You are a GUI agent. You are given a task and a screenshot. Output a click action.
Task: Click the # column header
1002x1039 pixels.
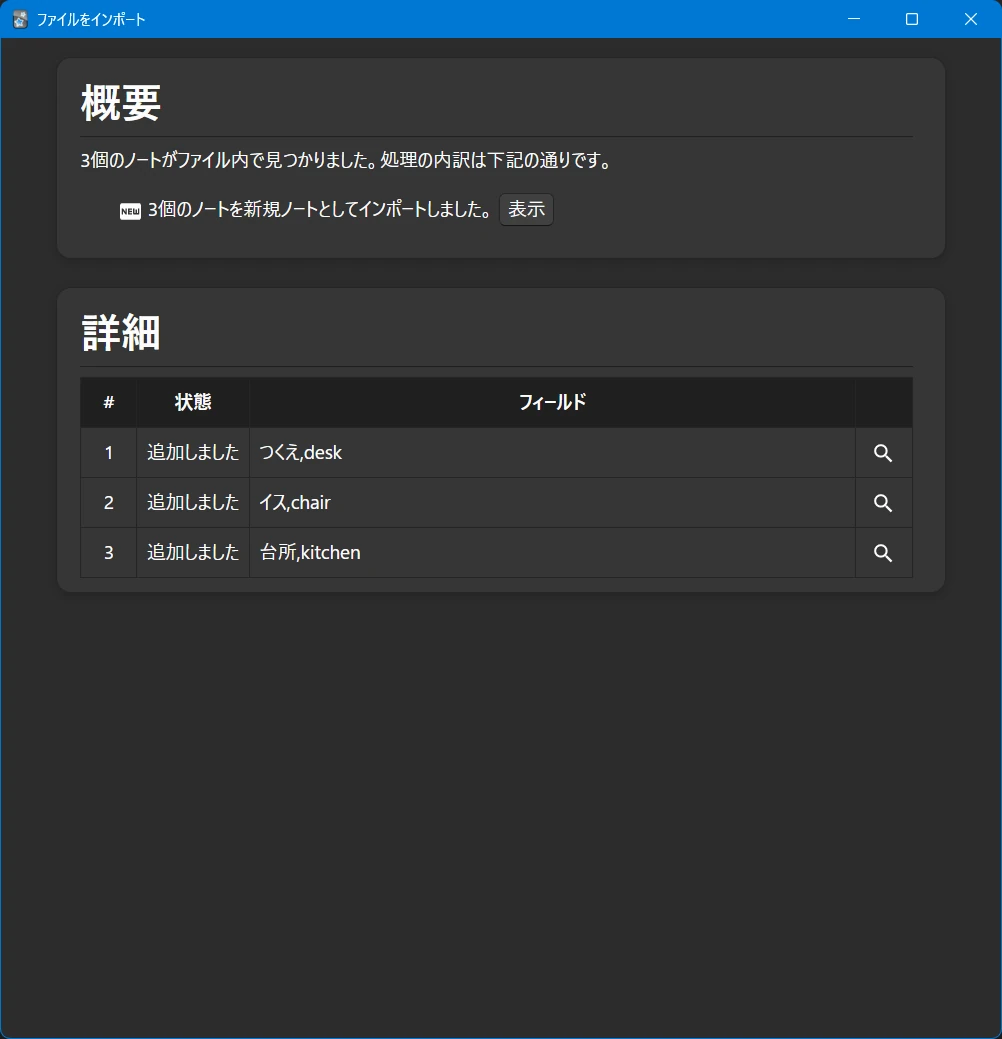tap(109, 403)
